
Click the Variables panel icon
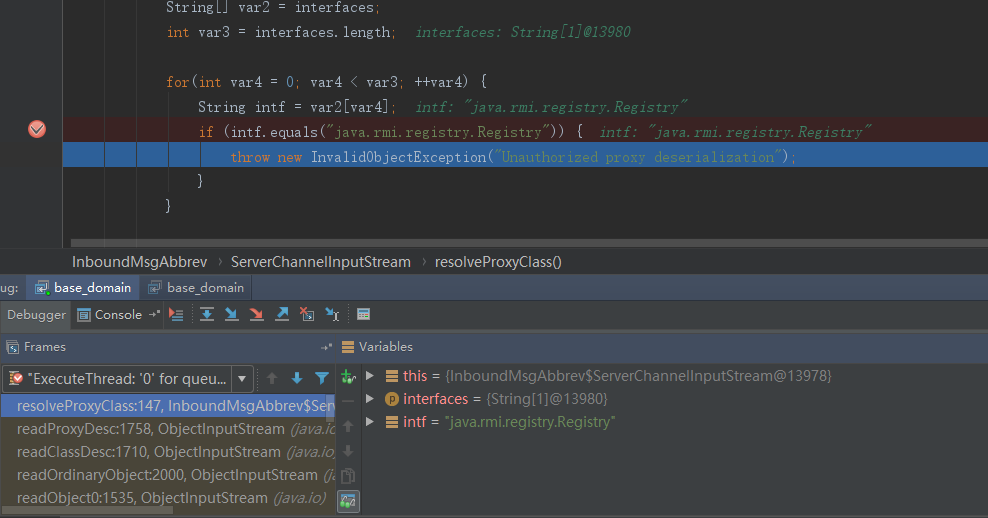pyautogui.click(x=348, y=347)
